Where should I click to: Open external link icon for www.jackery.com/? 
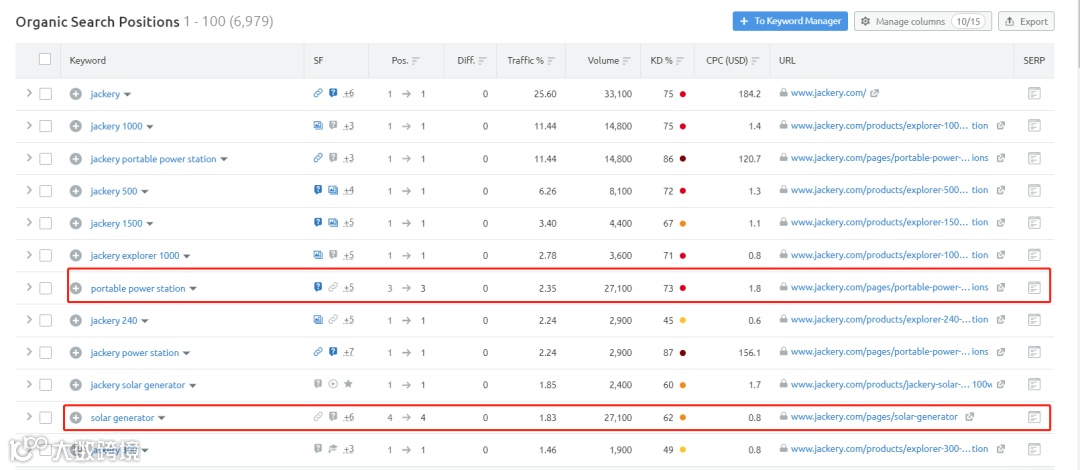point(874,93)
